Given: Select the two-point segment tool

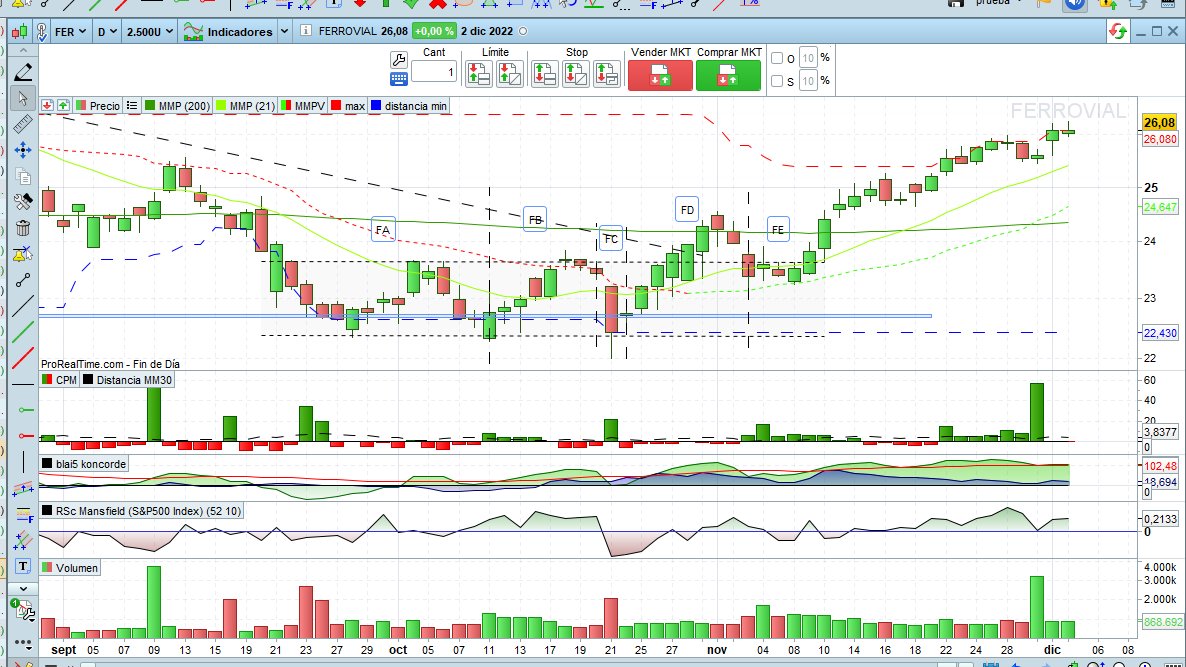Looking at the screenshot, I should (x=23, y=280).
